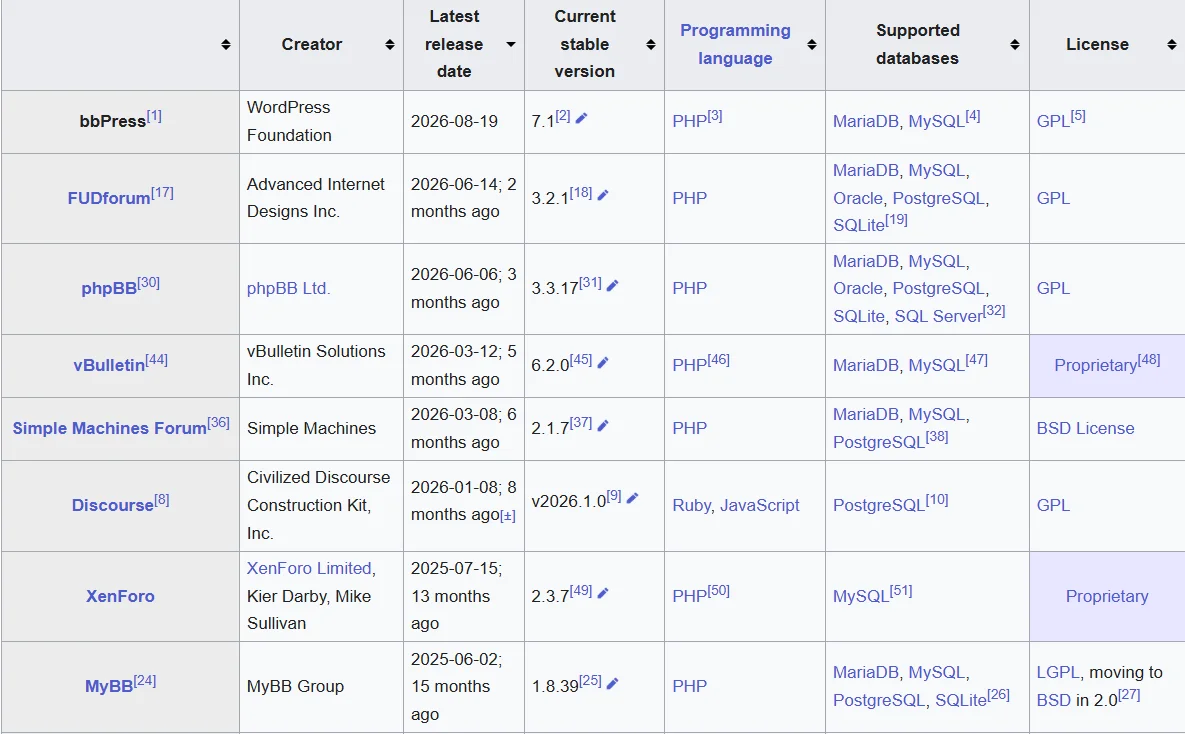Click JavaScript link in Discourse row
The height and width of the screenshot is (734, 1185).
coord(760,505)
